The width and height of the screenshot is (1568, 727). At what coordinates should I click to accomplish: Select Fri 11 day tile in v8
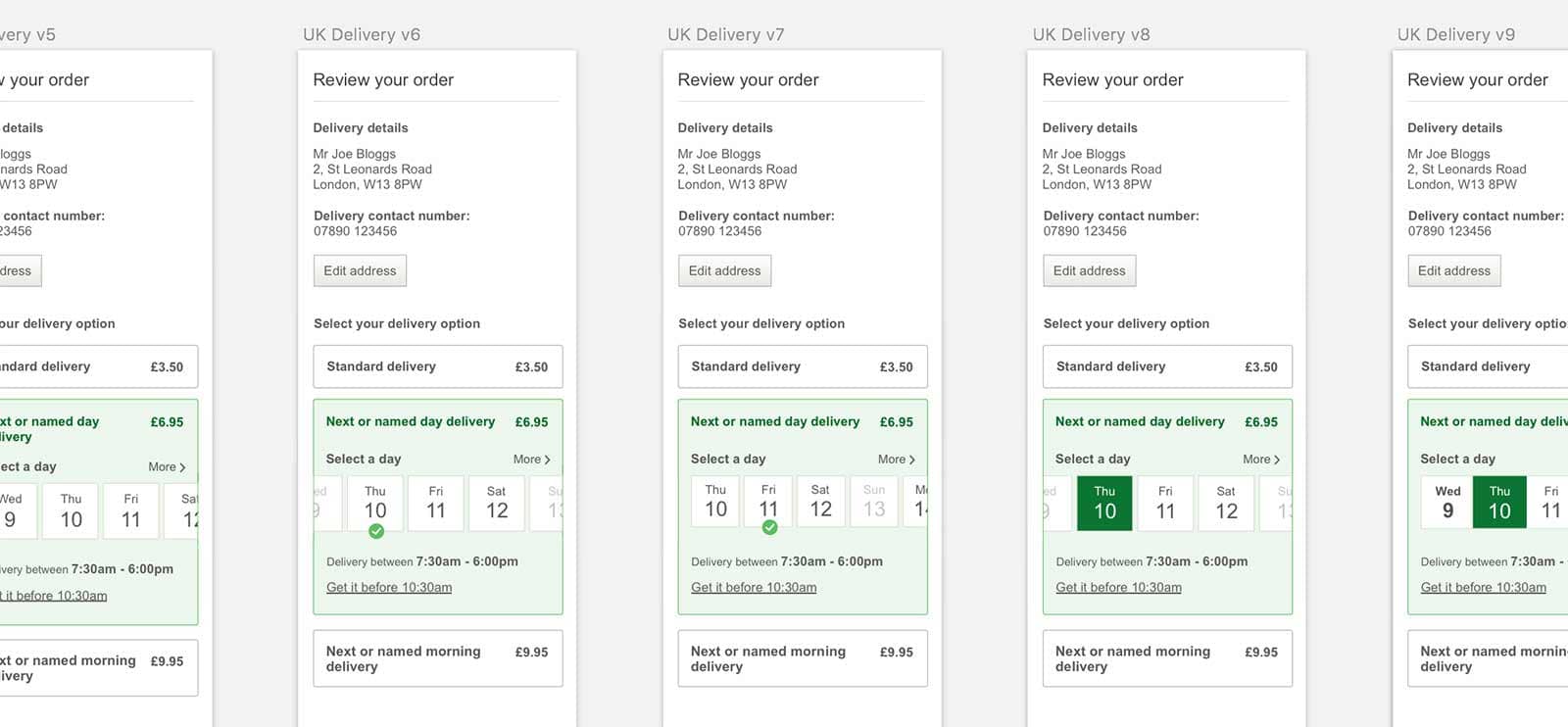(1165, 503)
